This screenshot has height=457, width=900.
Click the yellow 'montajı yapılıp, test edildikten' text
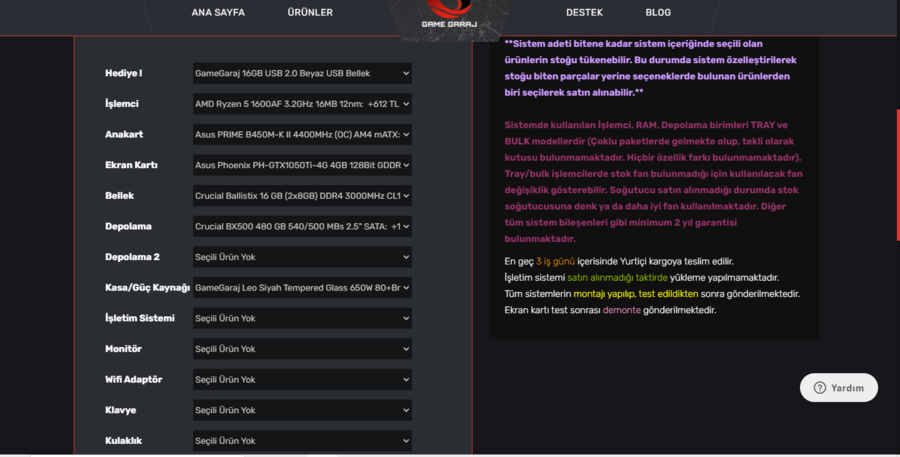635,293
